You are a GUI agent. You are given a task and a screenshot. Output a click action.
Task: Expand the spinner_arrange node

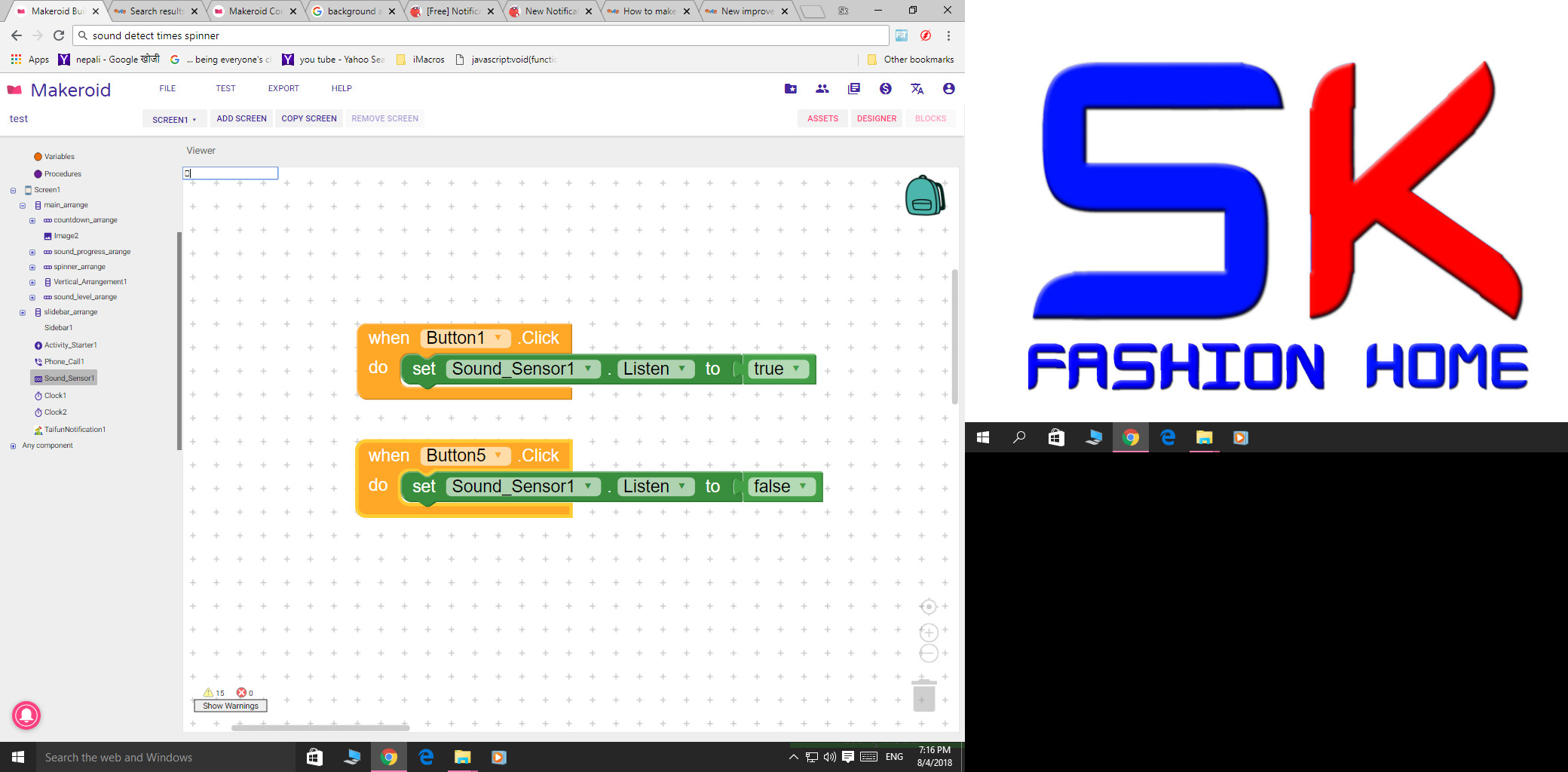click(32, 267)
